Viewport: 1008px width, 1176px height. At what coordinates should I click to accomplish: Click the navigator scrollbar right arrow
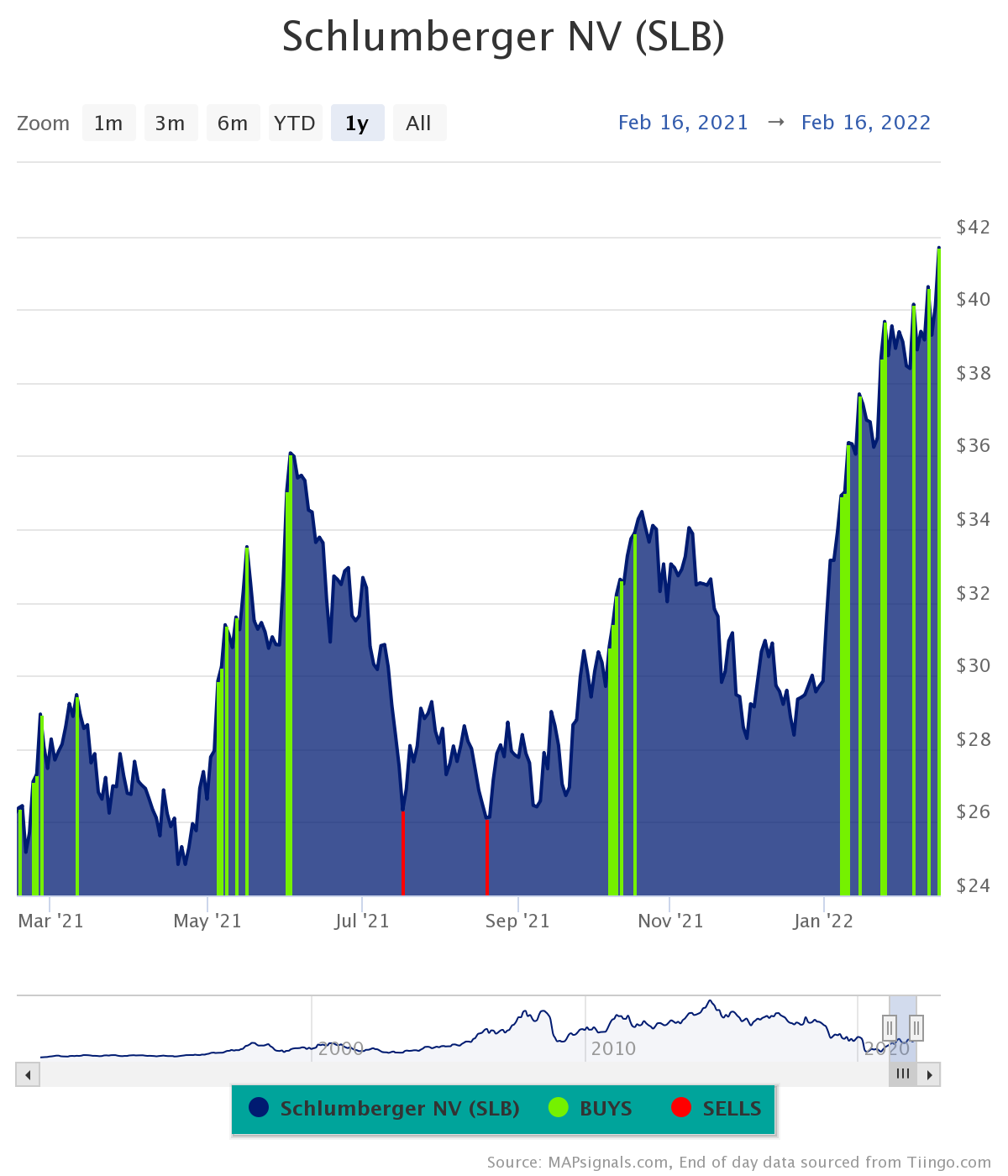929,1074
